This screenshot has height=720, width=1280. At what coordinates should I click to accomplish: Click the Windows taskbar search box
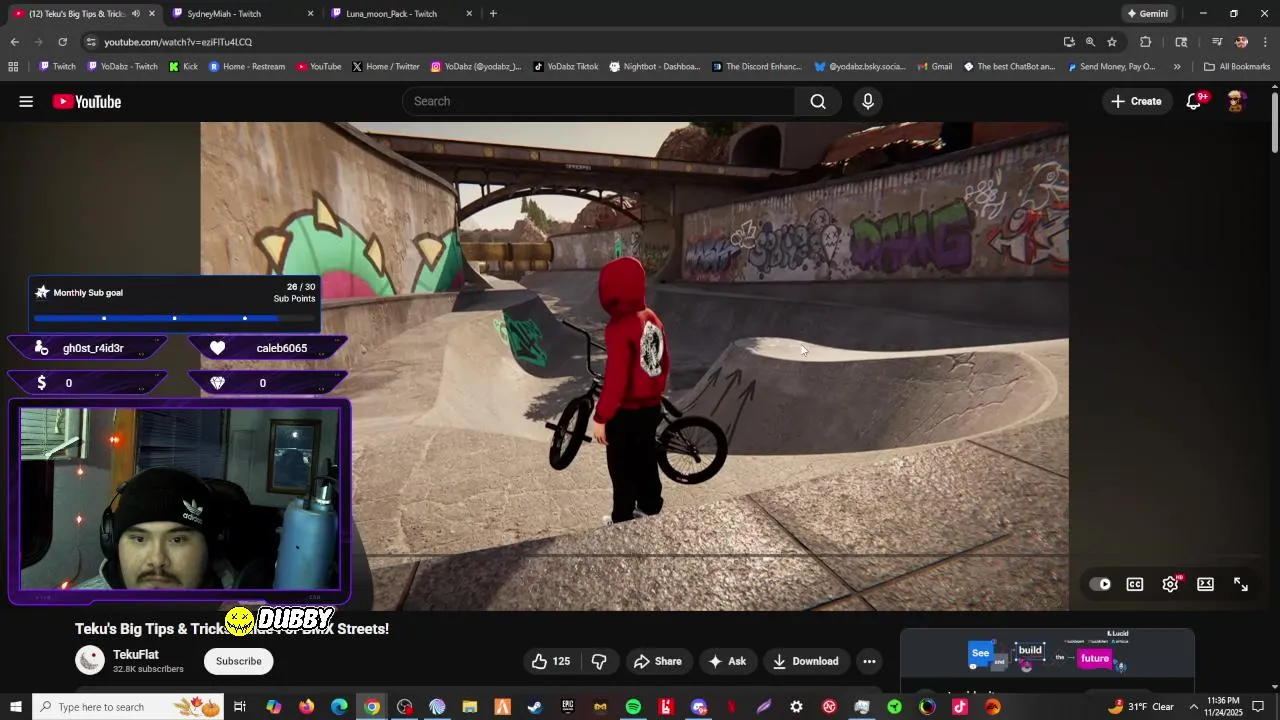click(128, 707)
